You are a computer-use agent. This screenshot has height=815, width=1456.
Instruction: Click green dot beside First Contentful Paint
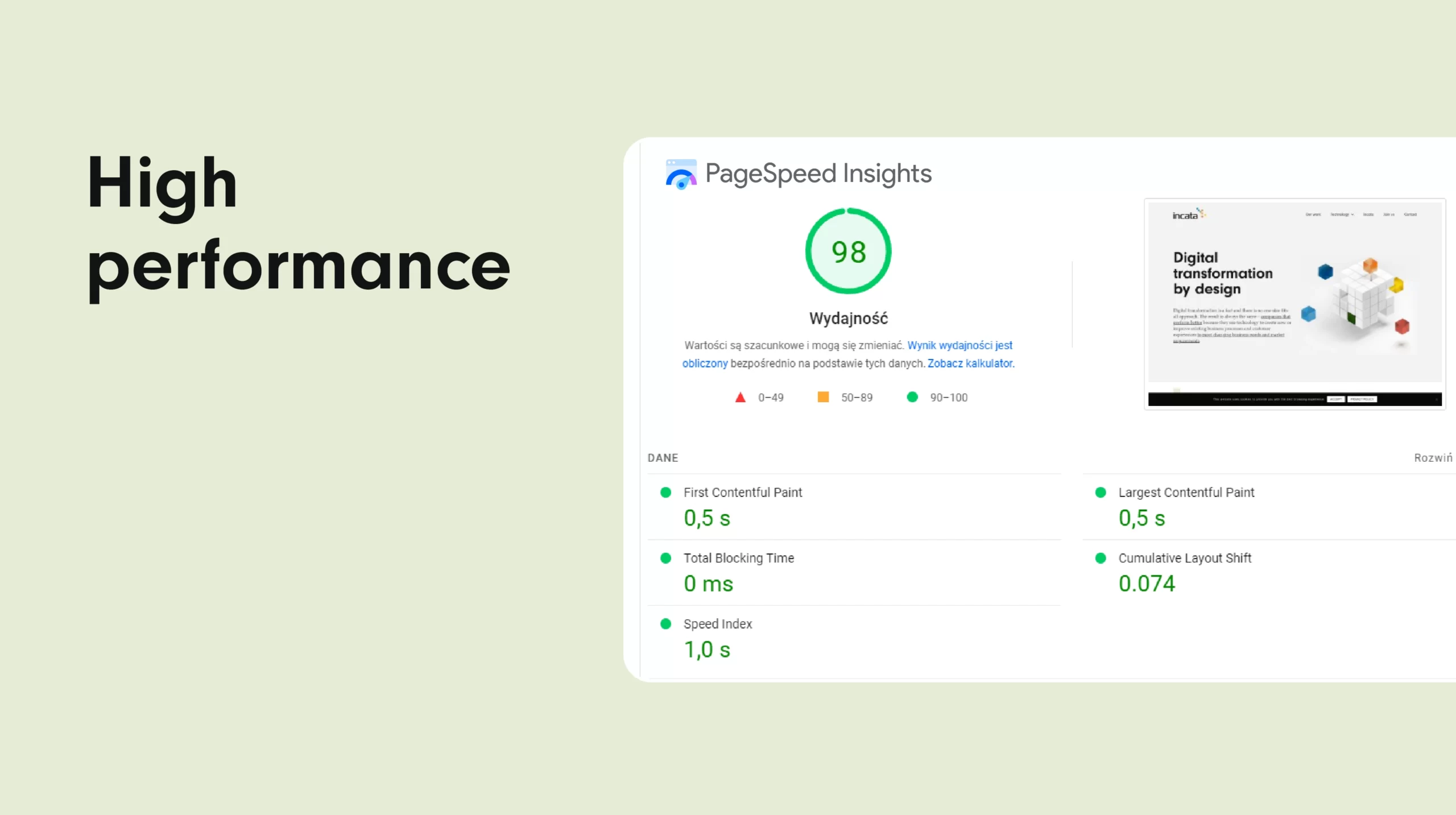click(x=665, y=493)
